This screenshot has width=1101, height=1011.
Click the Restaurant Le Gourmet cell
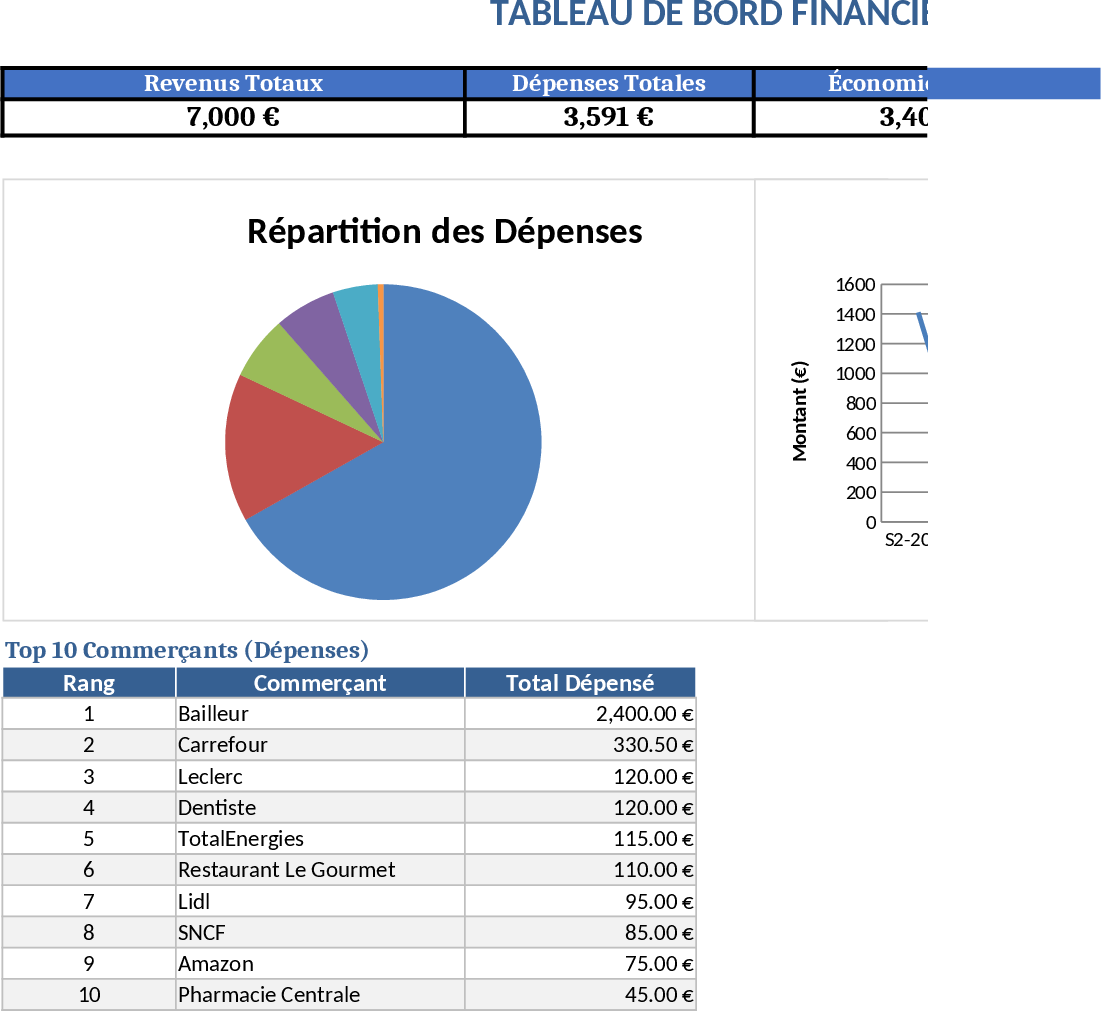(x=319, y=870)
